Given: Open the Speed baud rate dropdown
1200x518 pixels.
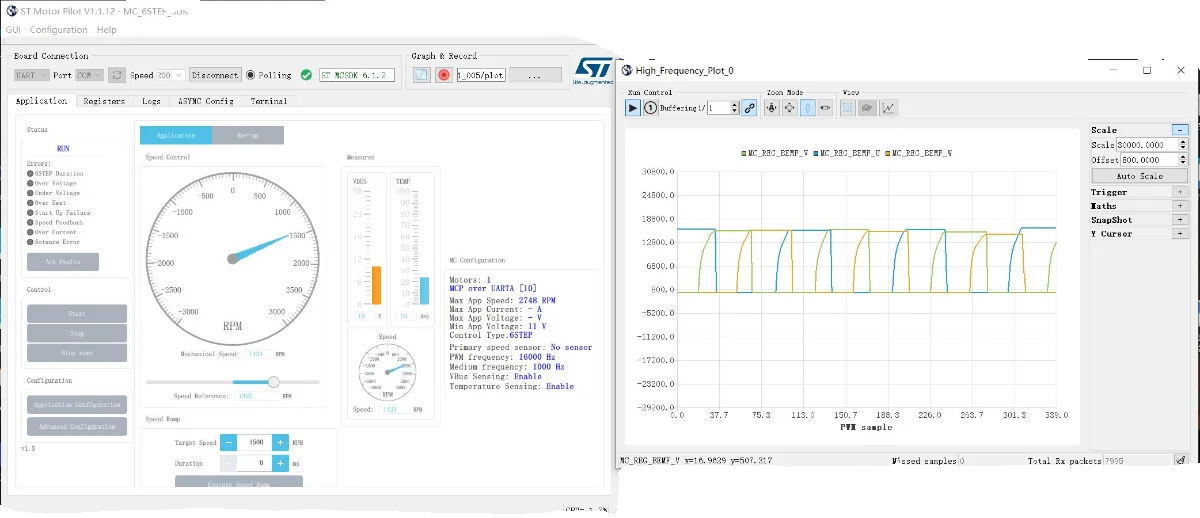Looking at the screenshot, I should tap(170, 75).
